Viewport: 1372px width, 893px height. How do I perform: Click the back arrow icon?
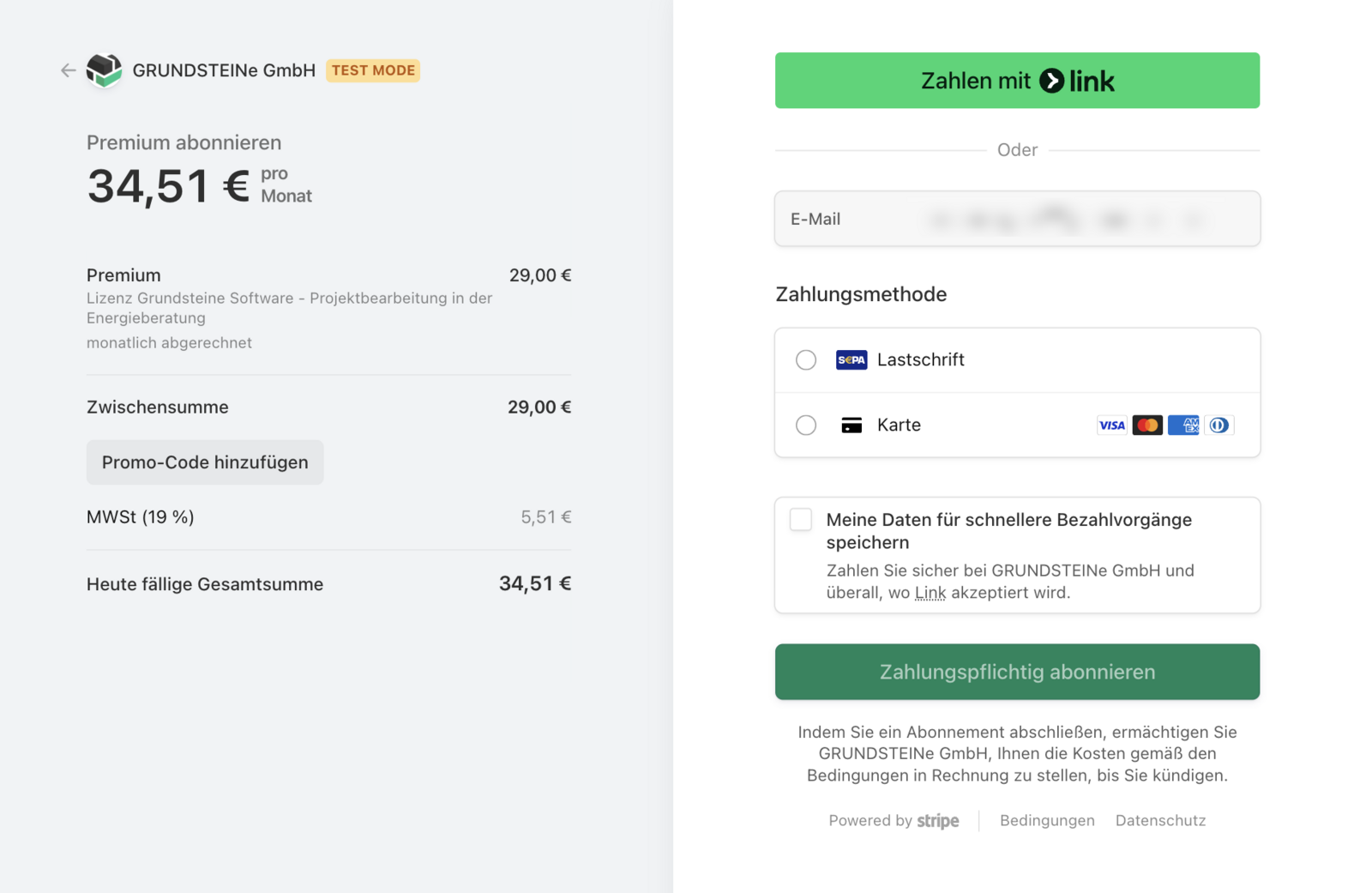68,70
